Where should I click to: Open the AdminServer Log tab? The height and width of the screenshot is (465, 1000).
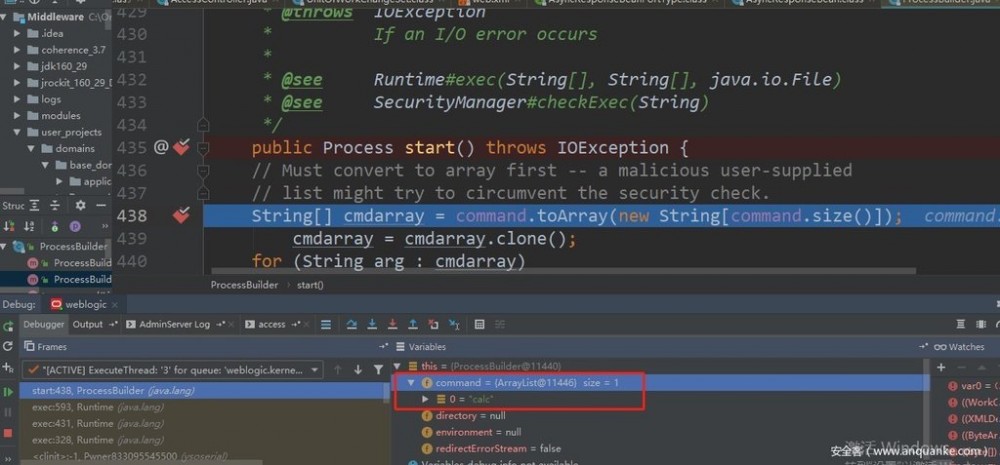(x=175, y=324)
